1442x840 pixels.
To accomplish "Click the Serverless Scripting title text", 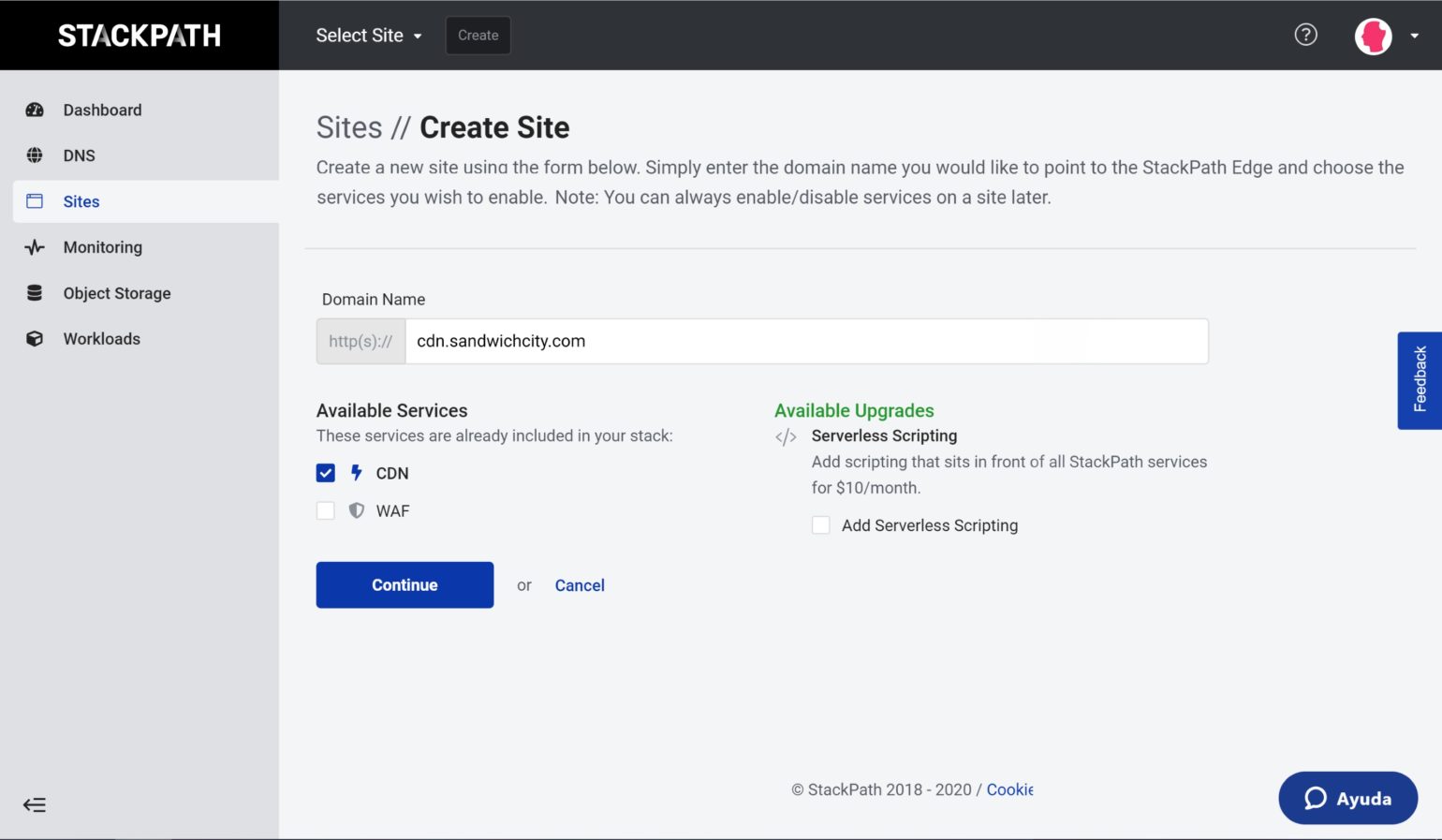I will pos(884,435).
